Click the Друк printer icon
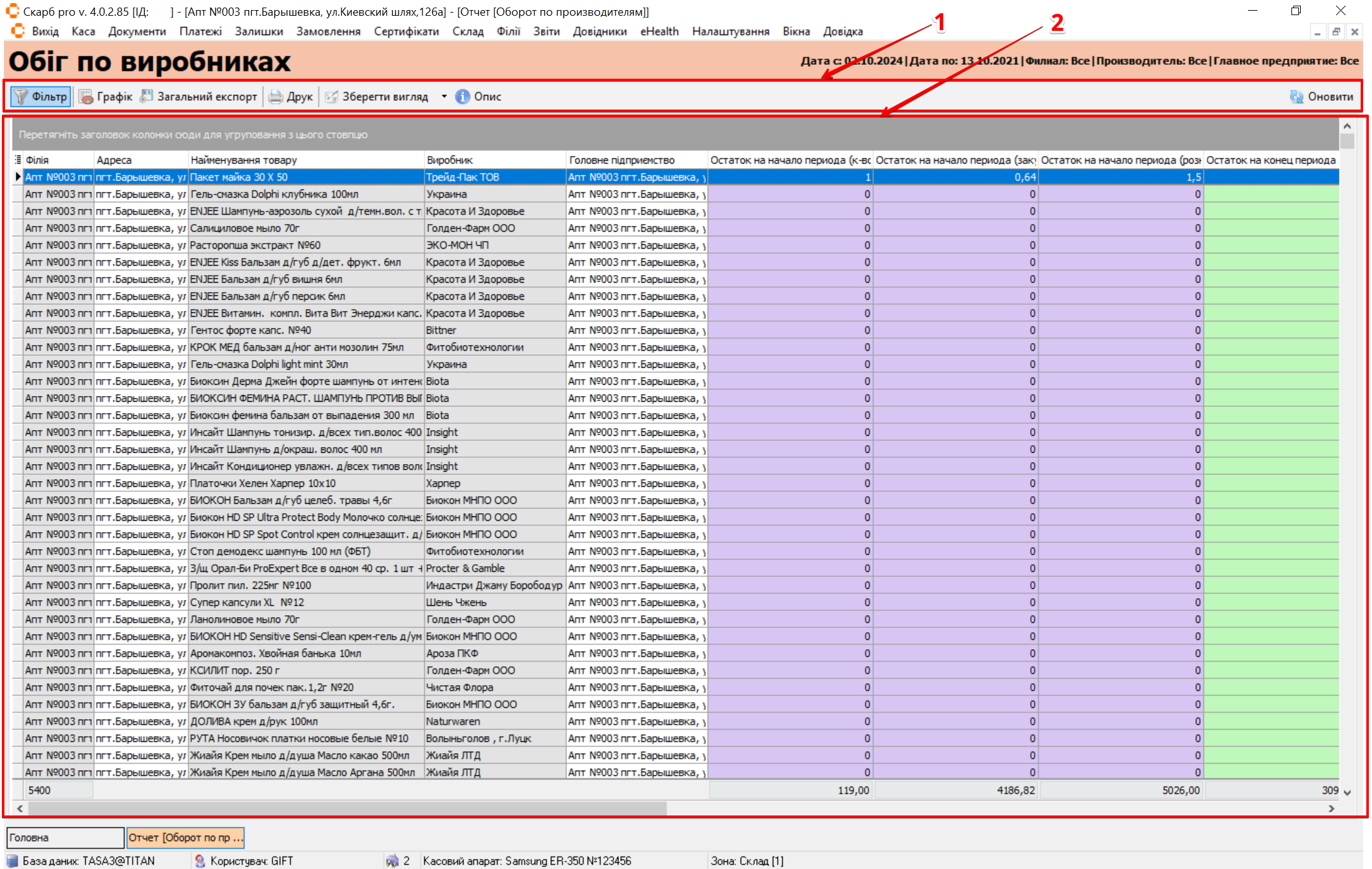 (276, 96)
